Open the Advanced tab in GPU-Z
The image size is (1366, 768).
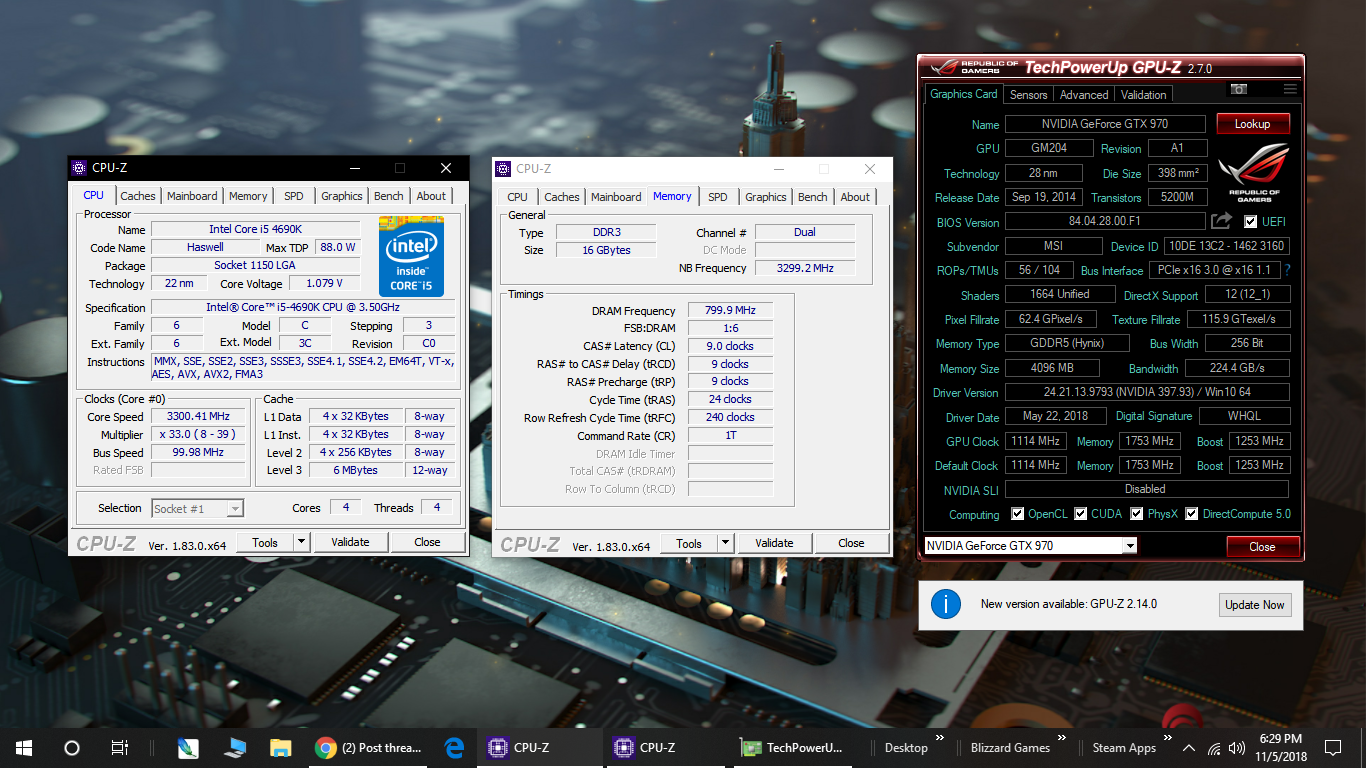pyautogui.click(x=1084, y=95)
